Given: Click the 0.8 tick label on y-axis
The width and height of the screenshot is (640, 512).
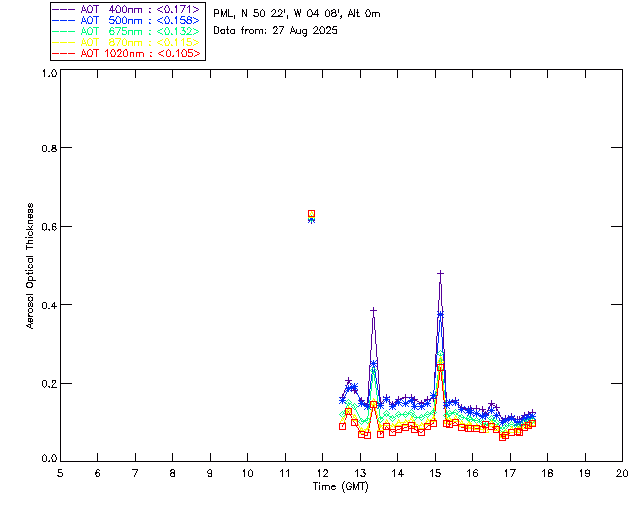Looking at the screenshot, I should coord(49,148).
